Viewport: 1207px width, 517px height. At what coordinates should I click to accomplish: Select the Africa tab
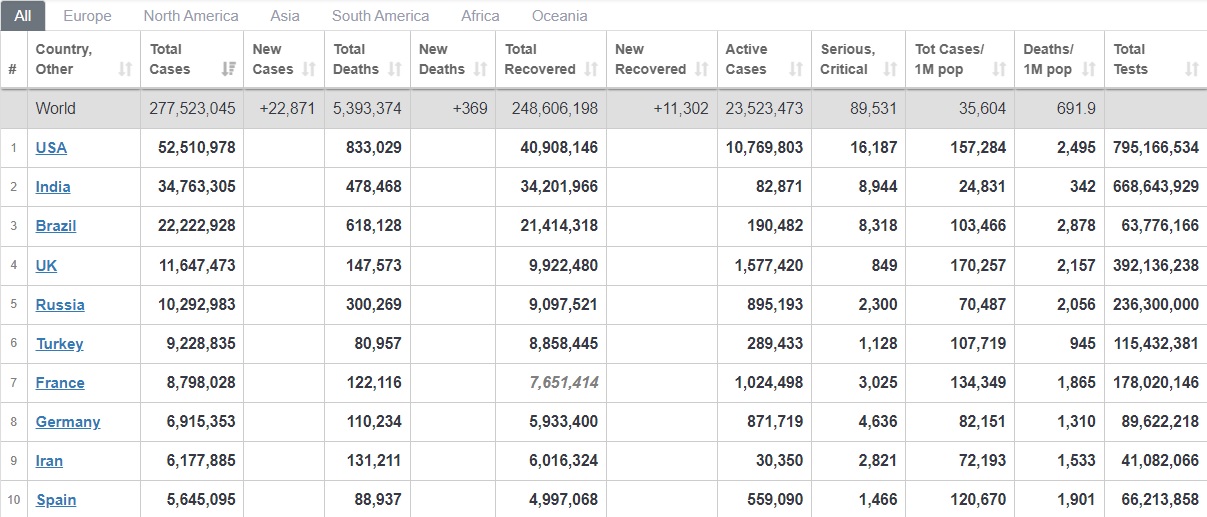coord(481,16)
